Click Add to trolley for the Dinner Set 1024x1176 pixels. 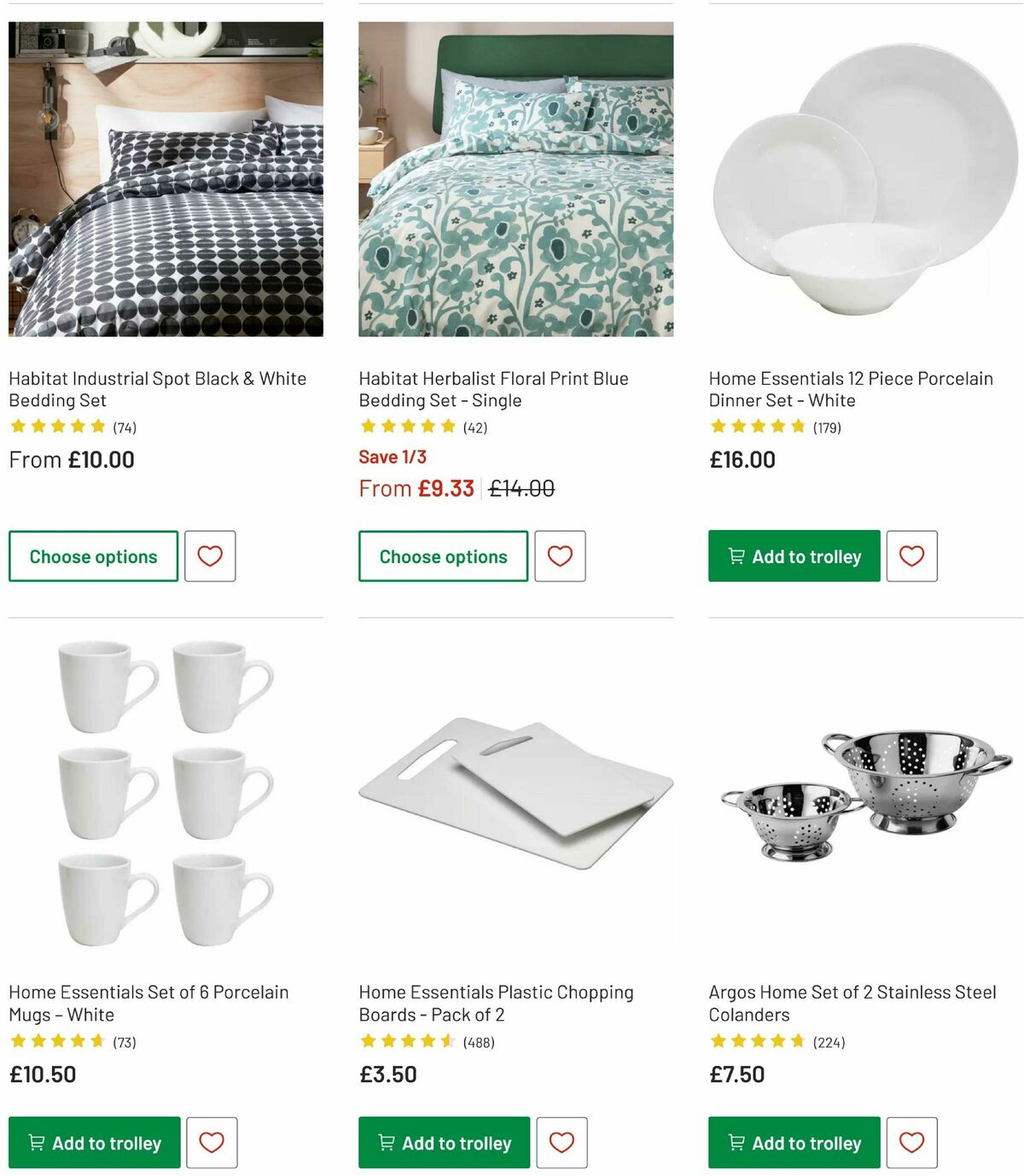tap(794, 556)
